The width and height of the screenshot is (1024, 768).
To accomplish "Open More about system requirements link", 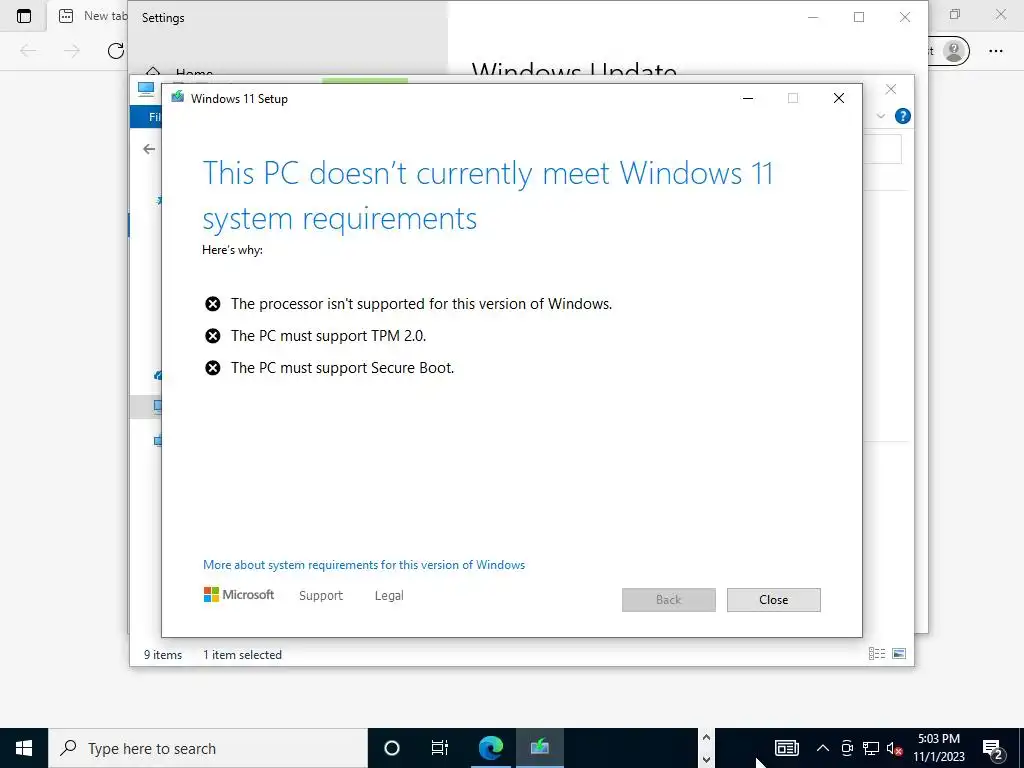I will click(x=364, y=565).
